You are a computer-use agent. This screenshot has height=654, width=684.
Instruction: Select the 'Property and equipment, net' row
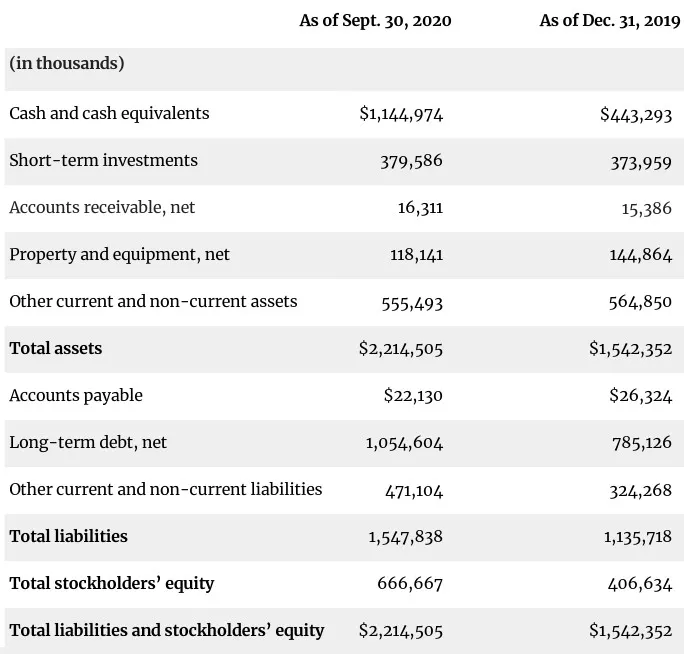pyautogui.click(x=119, y=255)
